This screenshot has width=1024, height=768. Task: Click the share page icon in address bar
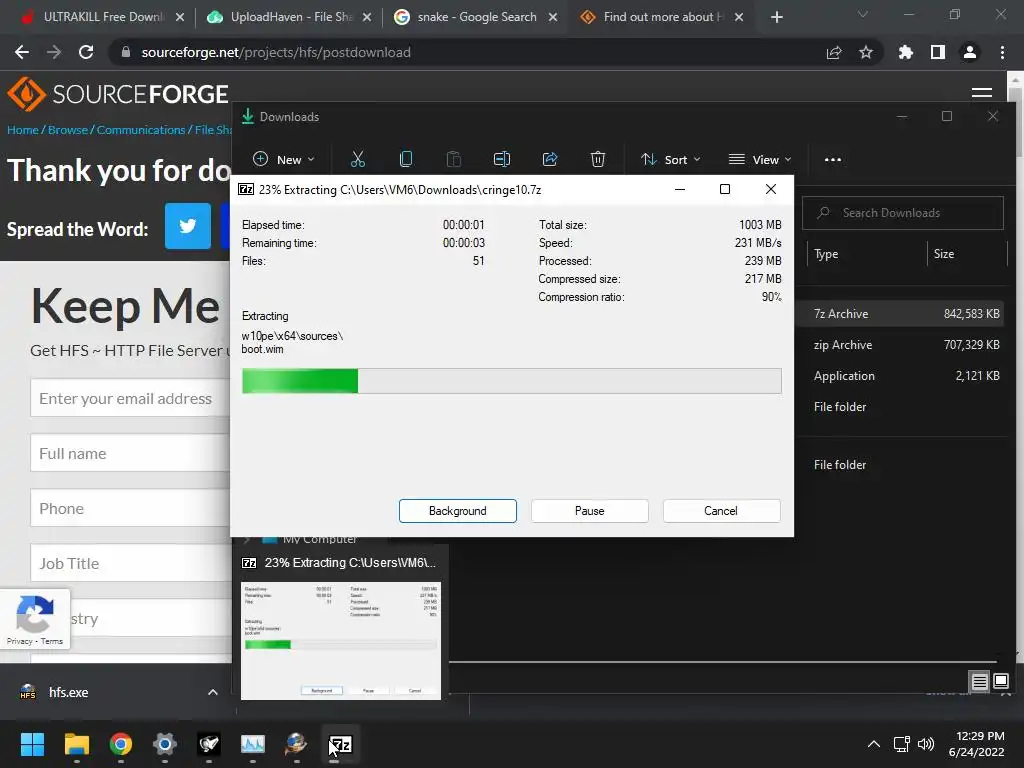pos(834,52)
